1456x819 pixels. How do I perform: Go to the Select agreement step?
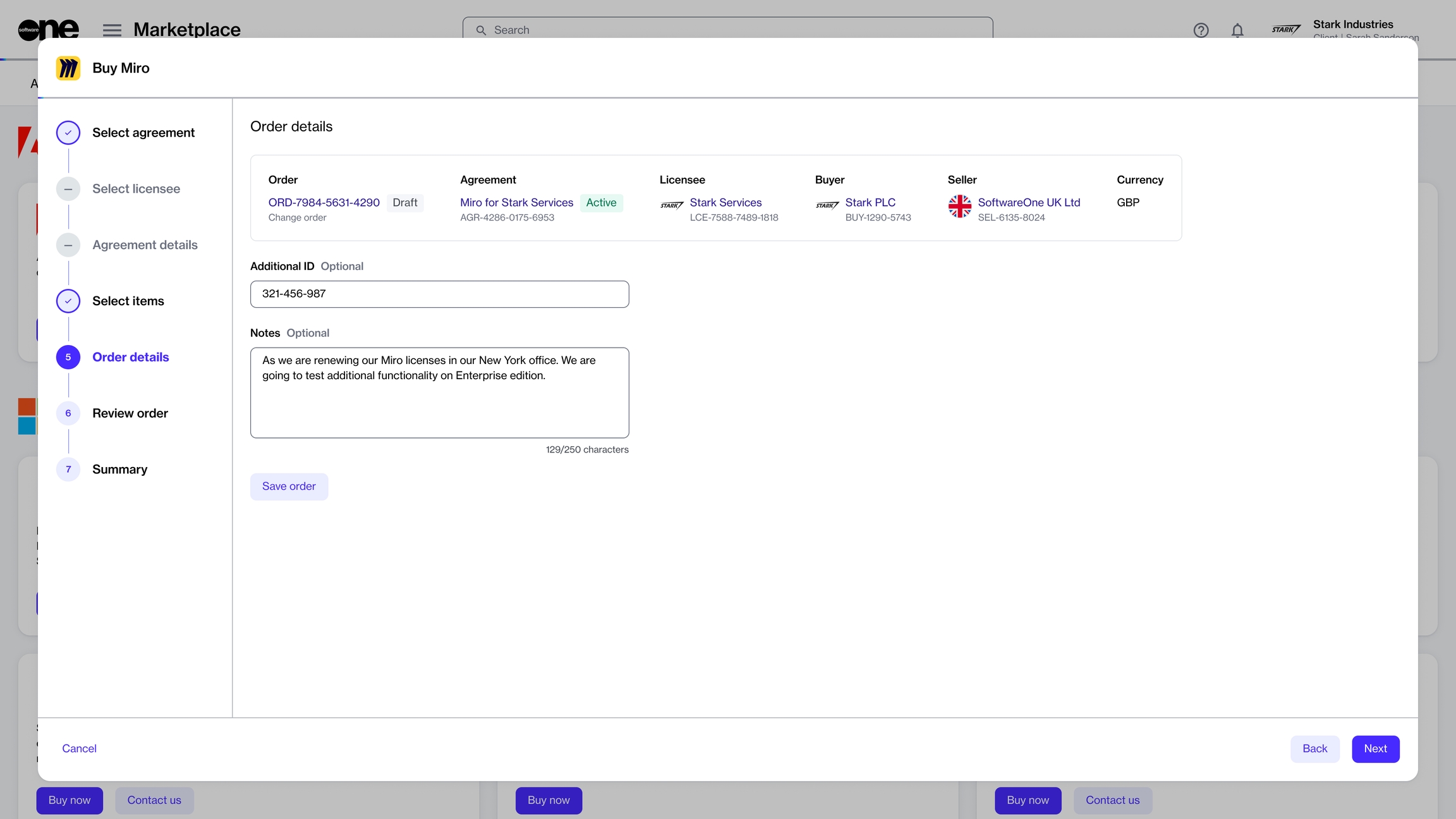pyautogui.click(x=143, y=133)
